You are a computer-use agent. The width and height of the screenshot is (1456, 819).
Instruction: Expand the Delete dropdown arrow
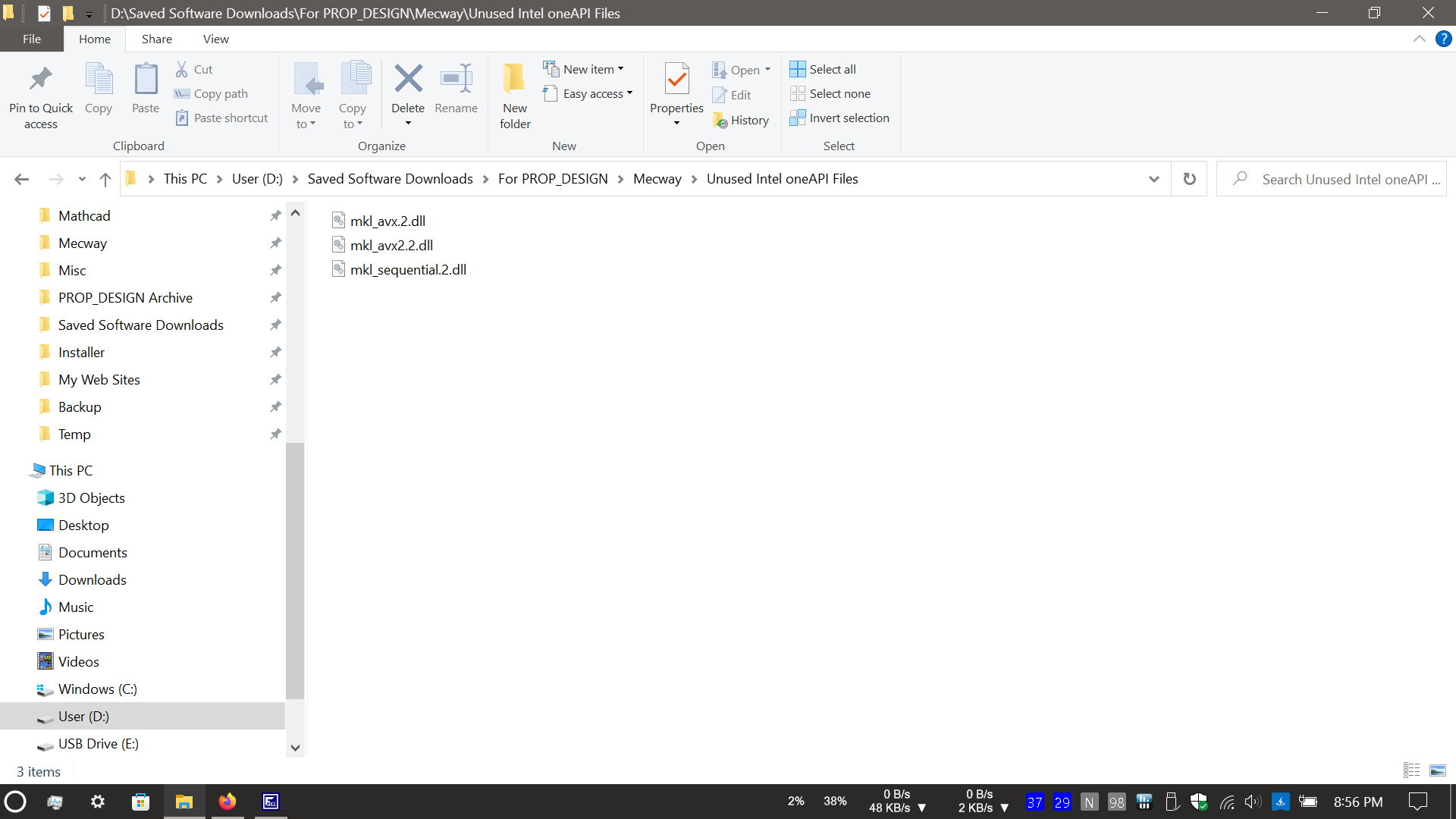[x=408, y=124]
